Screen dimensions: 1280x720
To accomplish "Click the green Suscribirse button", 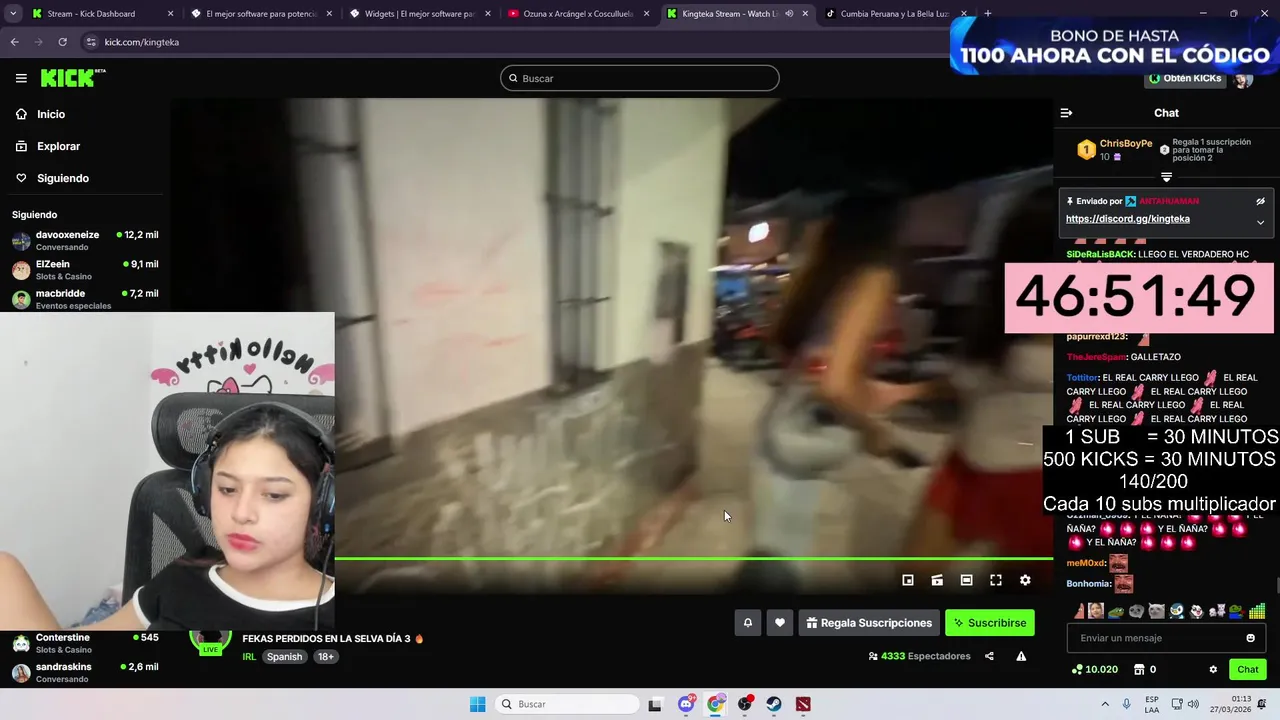I will pos(990,623).
